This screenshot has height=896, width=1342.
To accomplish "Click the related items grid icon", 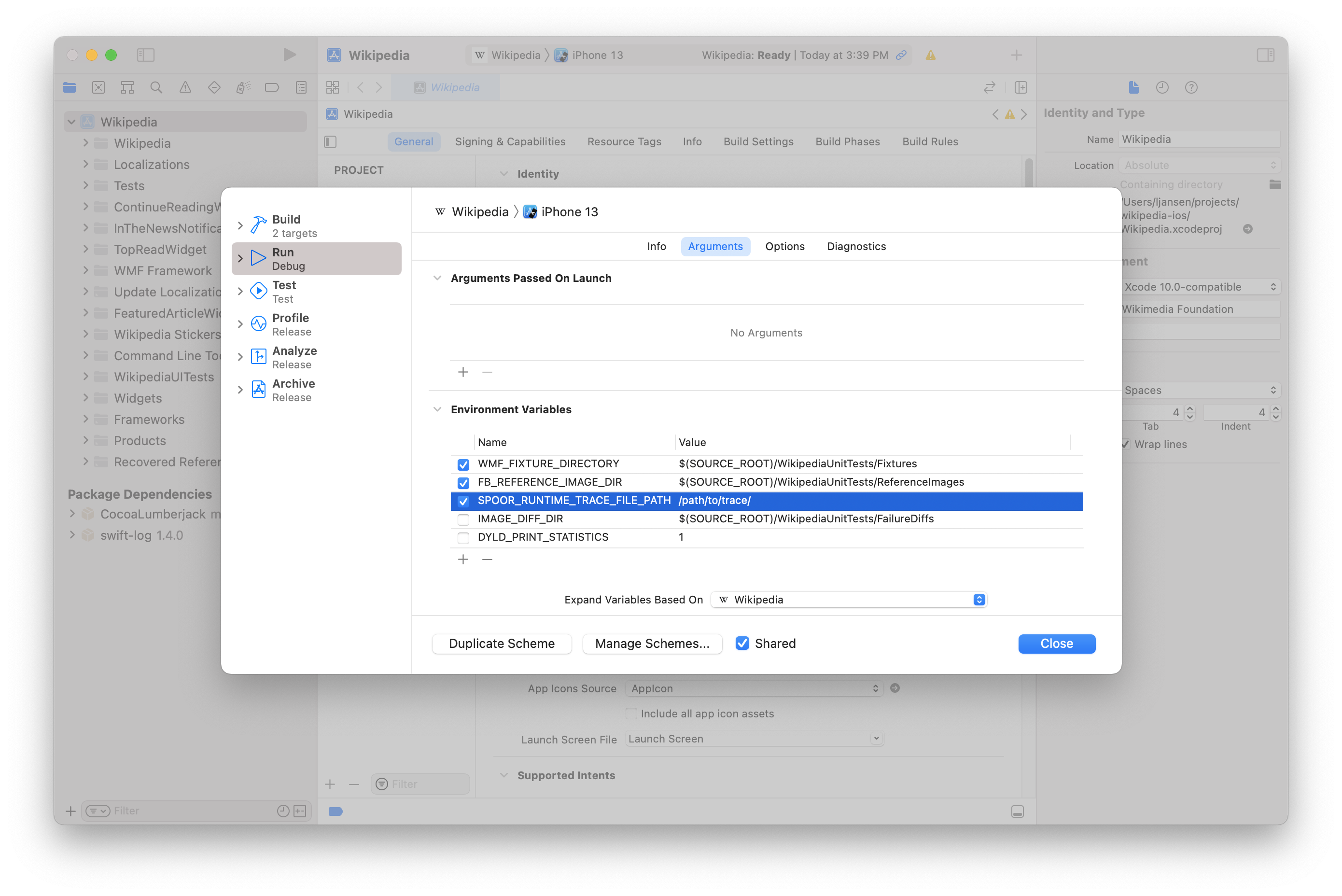I will tap(333, 87).
